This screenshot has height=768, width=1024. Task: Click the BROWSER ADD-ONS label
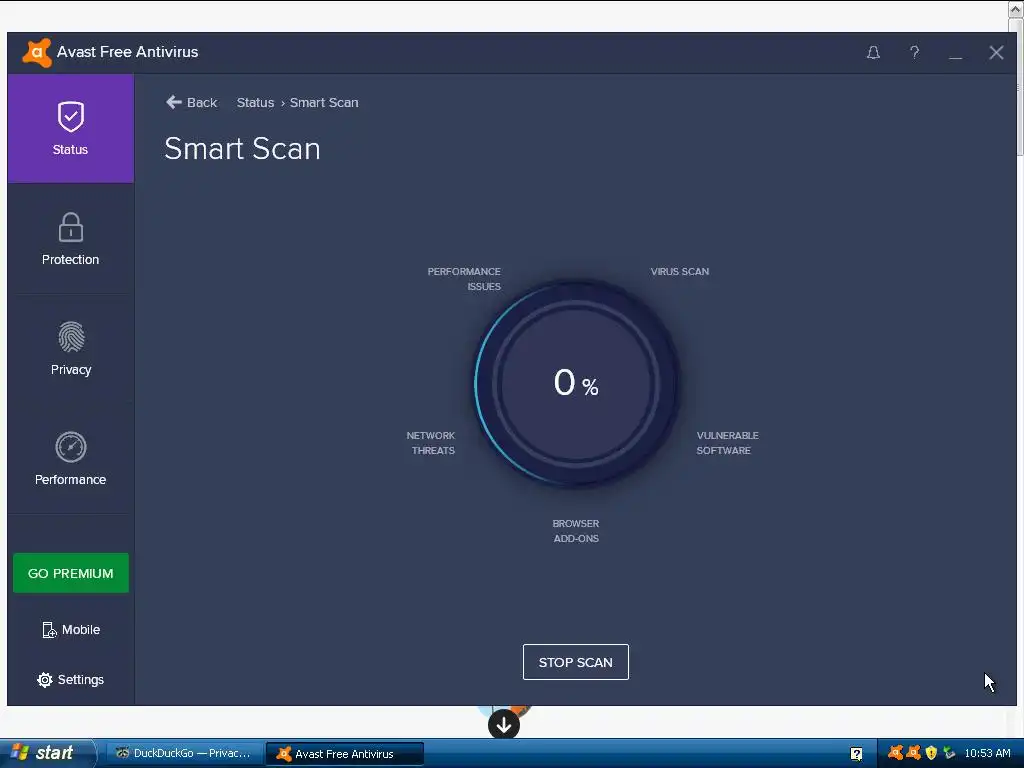pyautogui.click(x=575, y=531)
